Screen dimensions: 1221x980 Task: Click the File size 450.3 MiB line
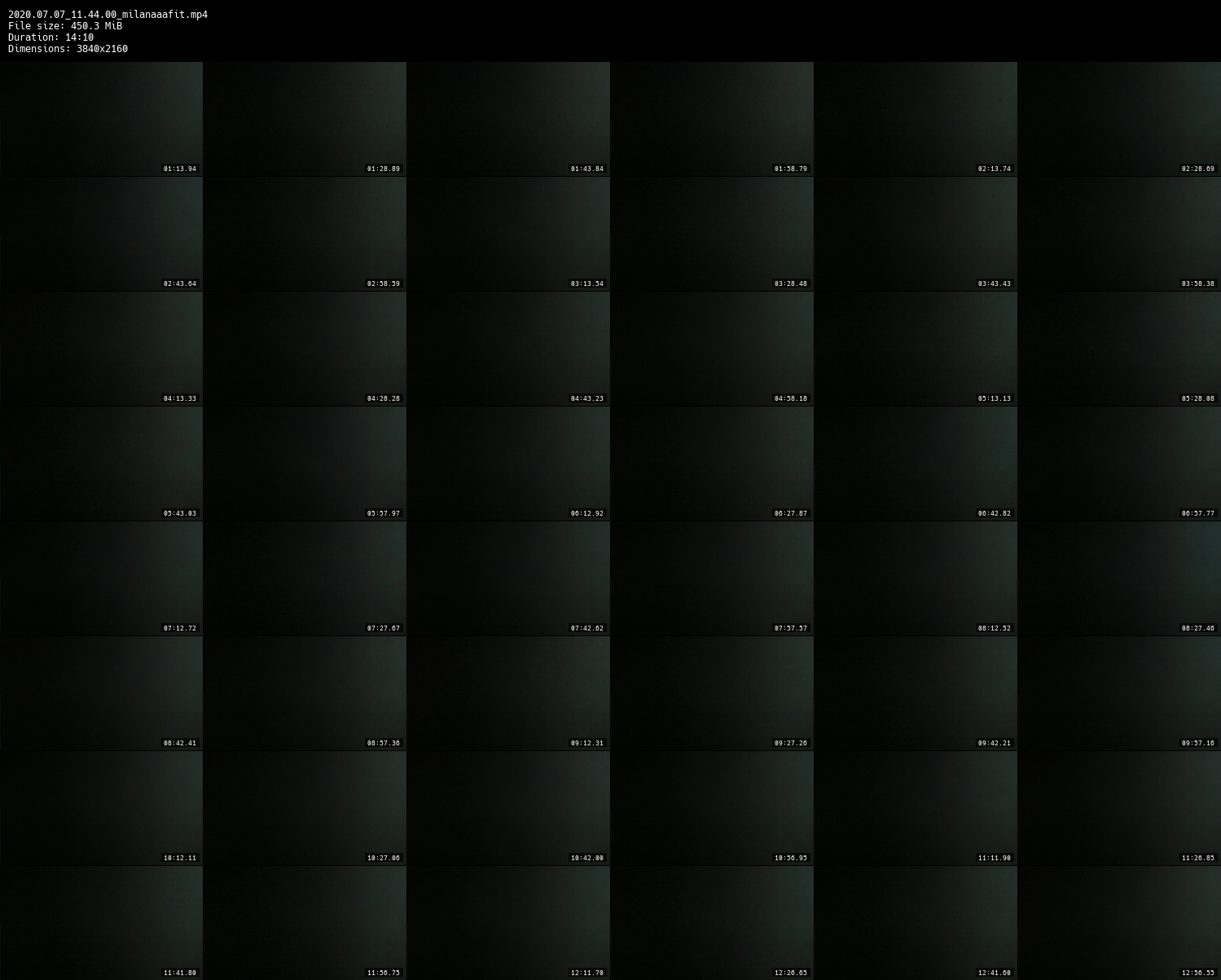[x=65, y=26]
